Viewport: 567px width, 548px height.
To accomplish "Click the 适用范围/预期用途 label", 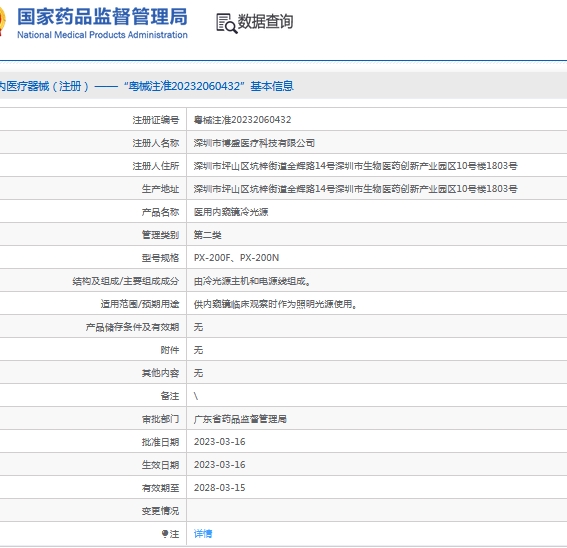I will tap(140, 304).
